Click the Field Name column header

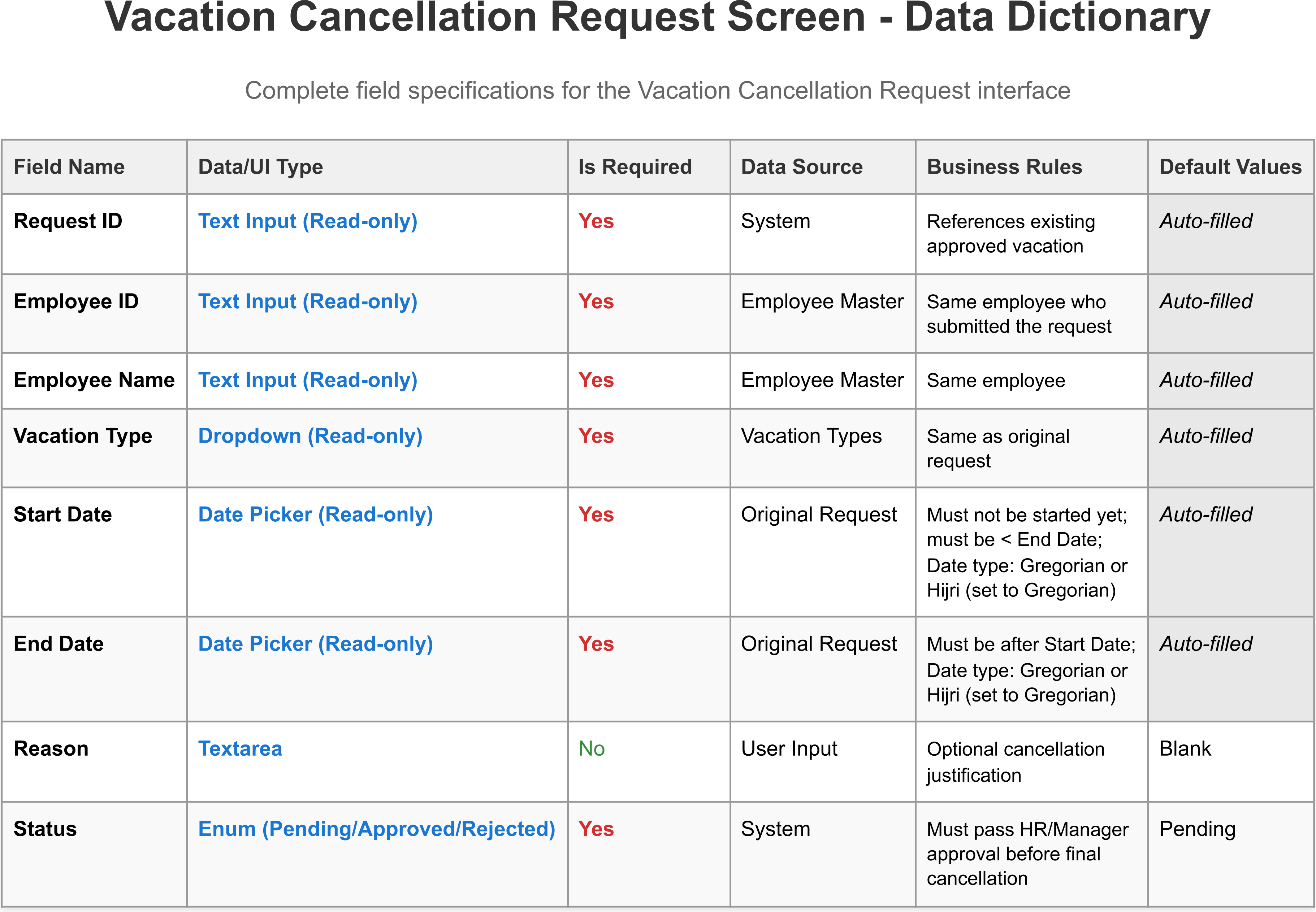coord(69,167)
